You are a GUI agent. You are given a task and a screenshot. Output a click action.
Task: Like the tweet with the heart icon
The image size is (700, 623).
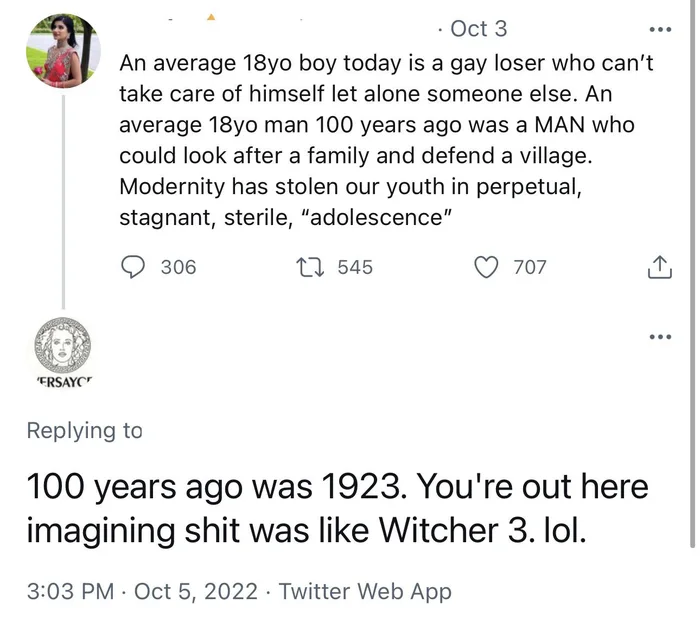(485, 267)
